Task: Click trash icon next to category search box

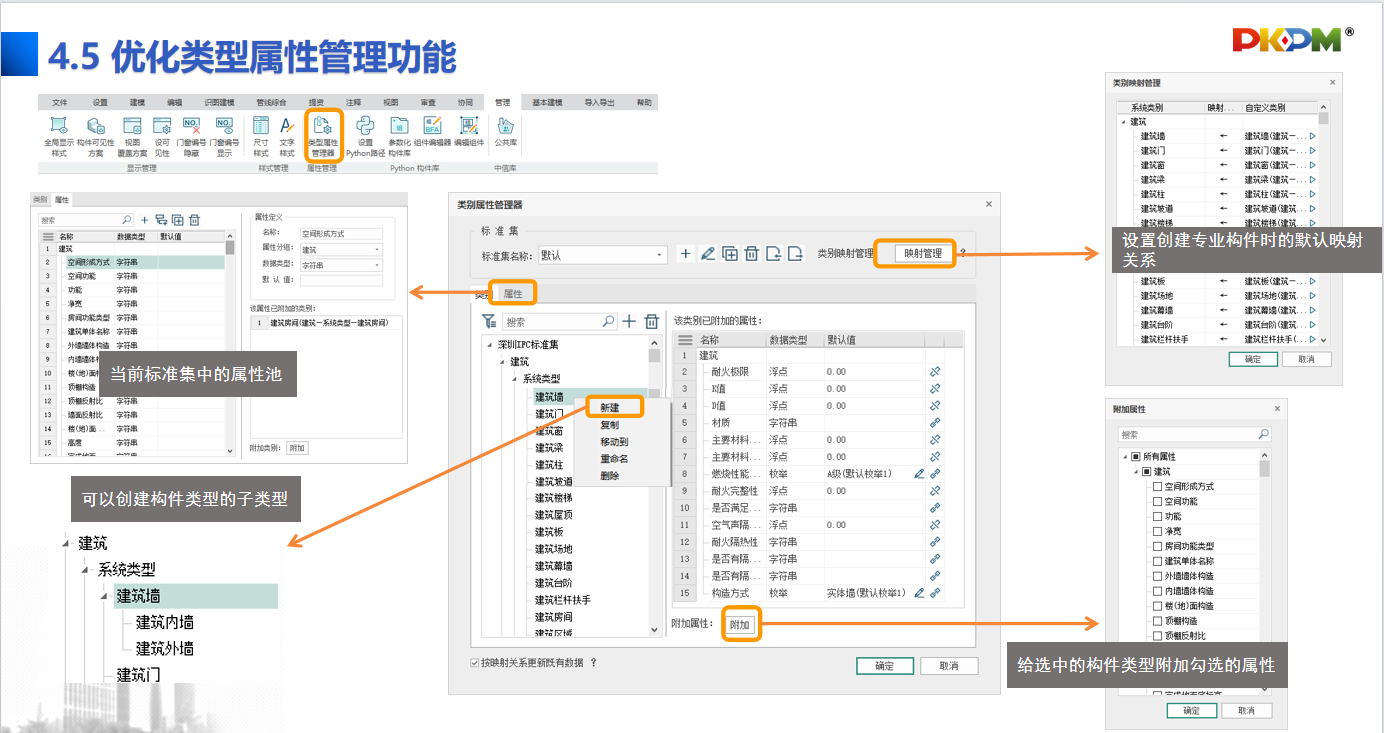Action: [x=652, y=322]
